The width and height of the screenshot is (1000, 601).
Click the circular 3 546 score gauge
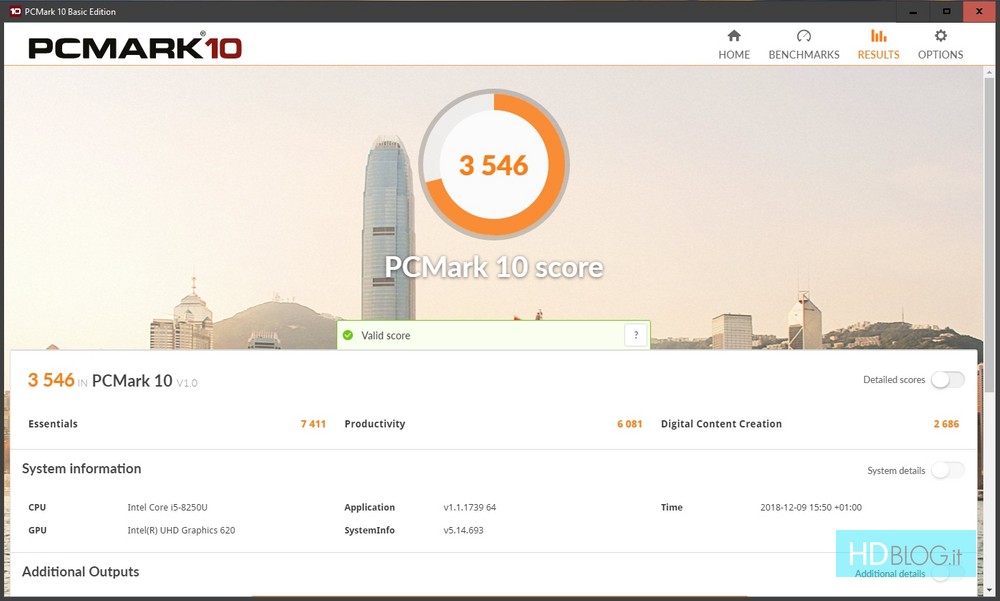click(x=494, y=165)
